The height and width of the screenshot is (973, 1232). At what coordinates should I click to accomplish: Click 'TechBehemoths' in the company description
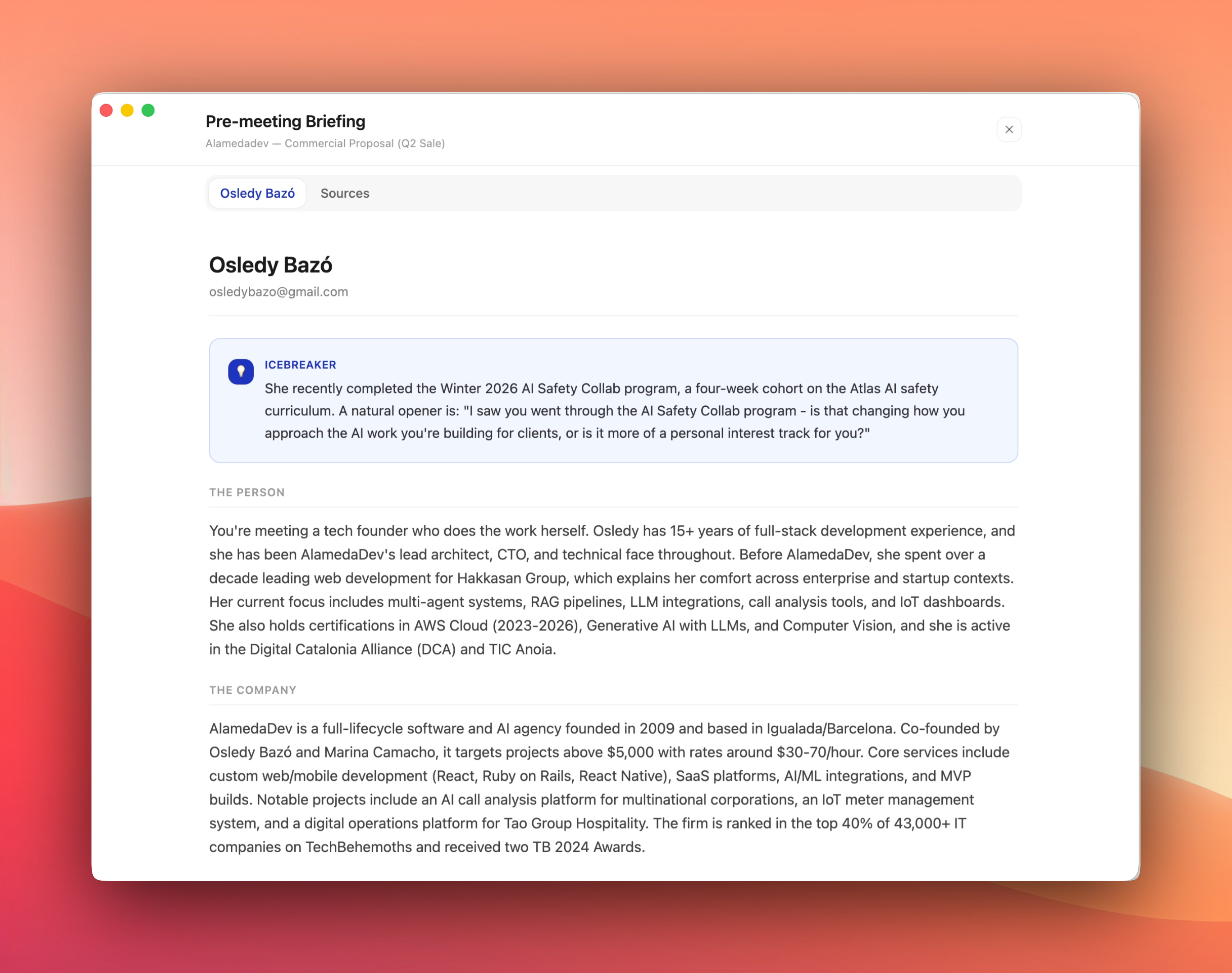[x=359, y=847]
